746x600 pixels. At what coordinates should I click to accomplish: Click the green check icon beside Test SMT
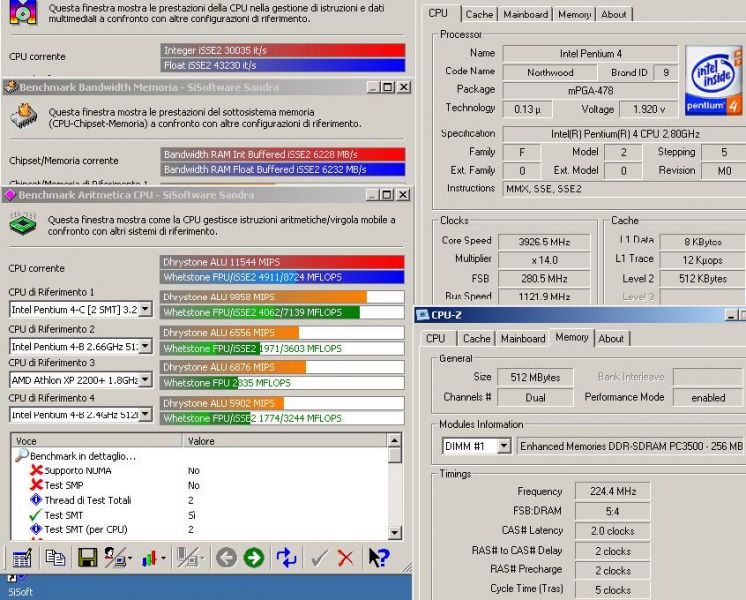35,515
